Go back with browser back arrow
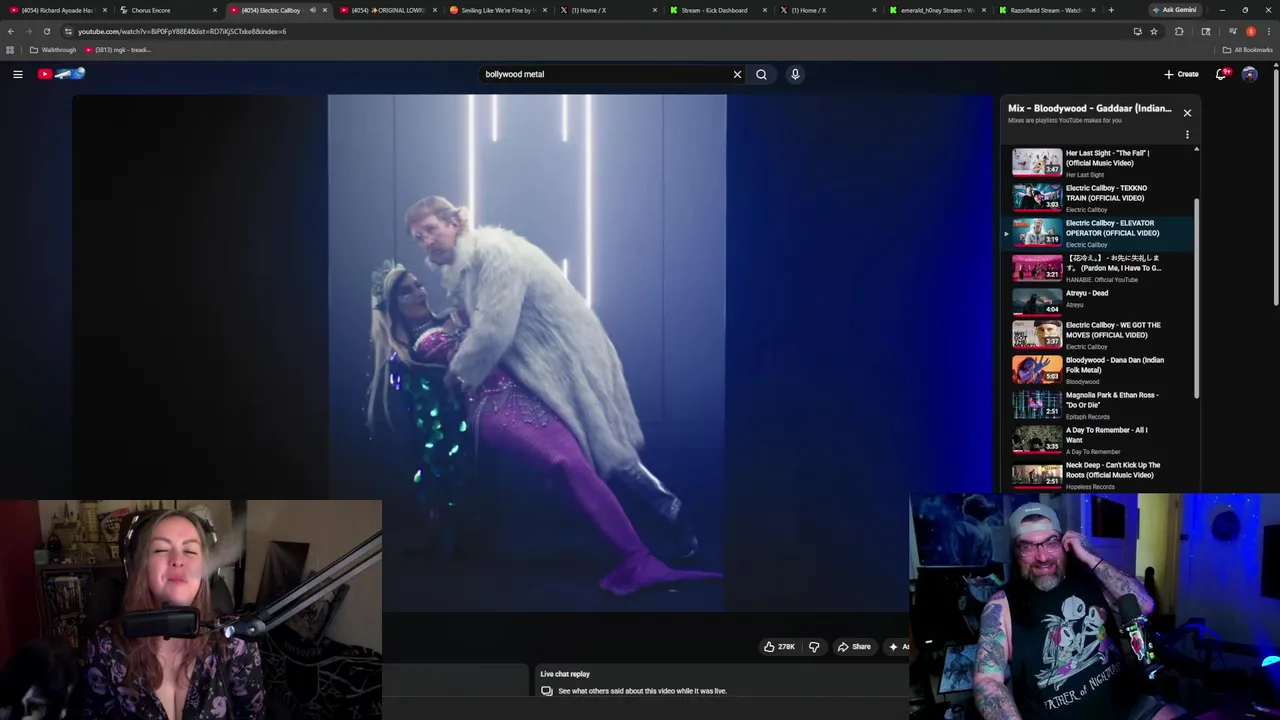 tap(10, 31)
